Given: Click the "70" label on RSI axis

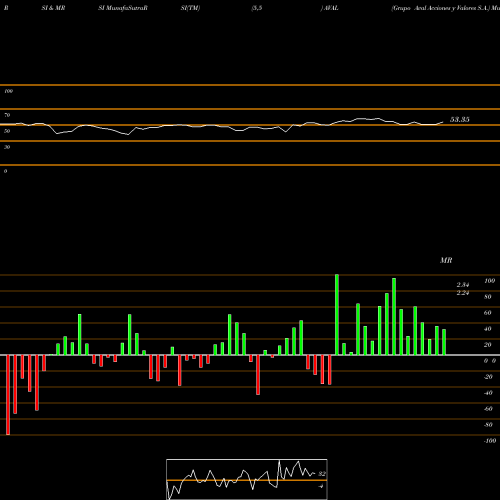Looking at the screenshot, I should pyautogui.click(x=7, y=115).
